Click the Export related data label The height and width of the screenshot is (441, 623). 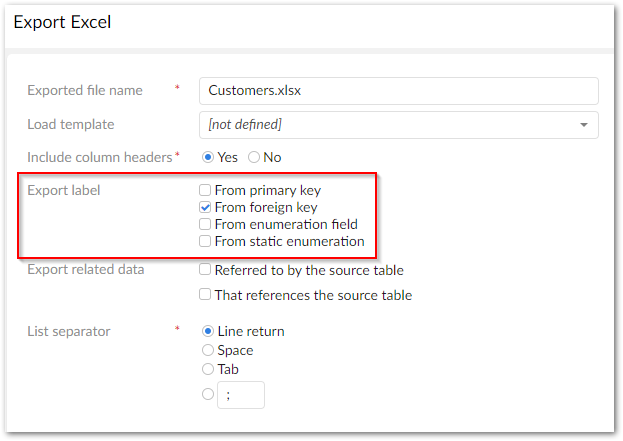85,270
